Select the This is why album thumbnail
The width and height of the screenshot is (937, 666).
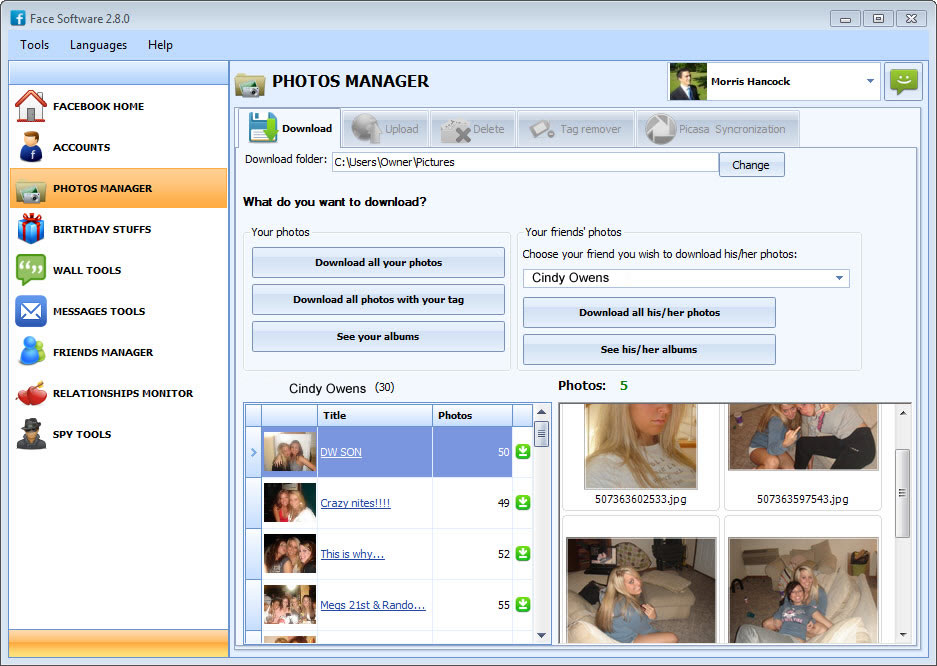click(x=290, y=554)
